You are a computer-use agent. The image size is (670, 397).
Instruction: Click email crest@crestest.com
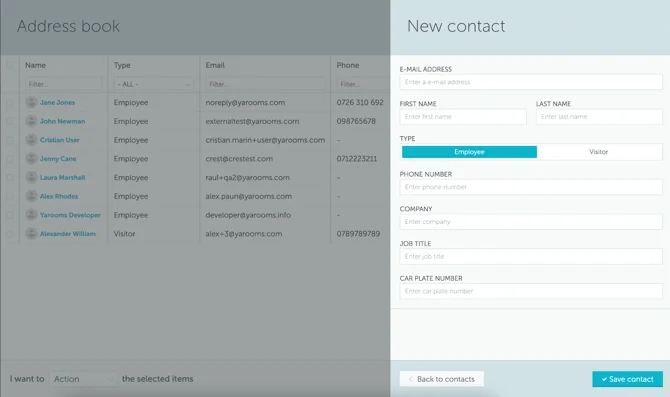[x=239, y=159]
